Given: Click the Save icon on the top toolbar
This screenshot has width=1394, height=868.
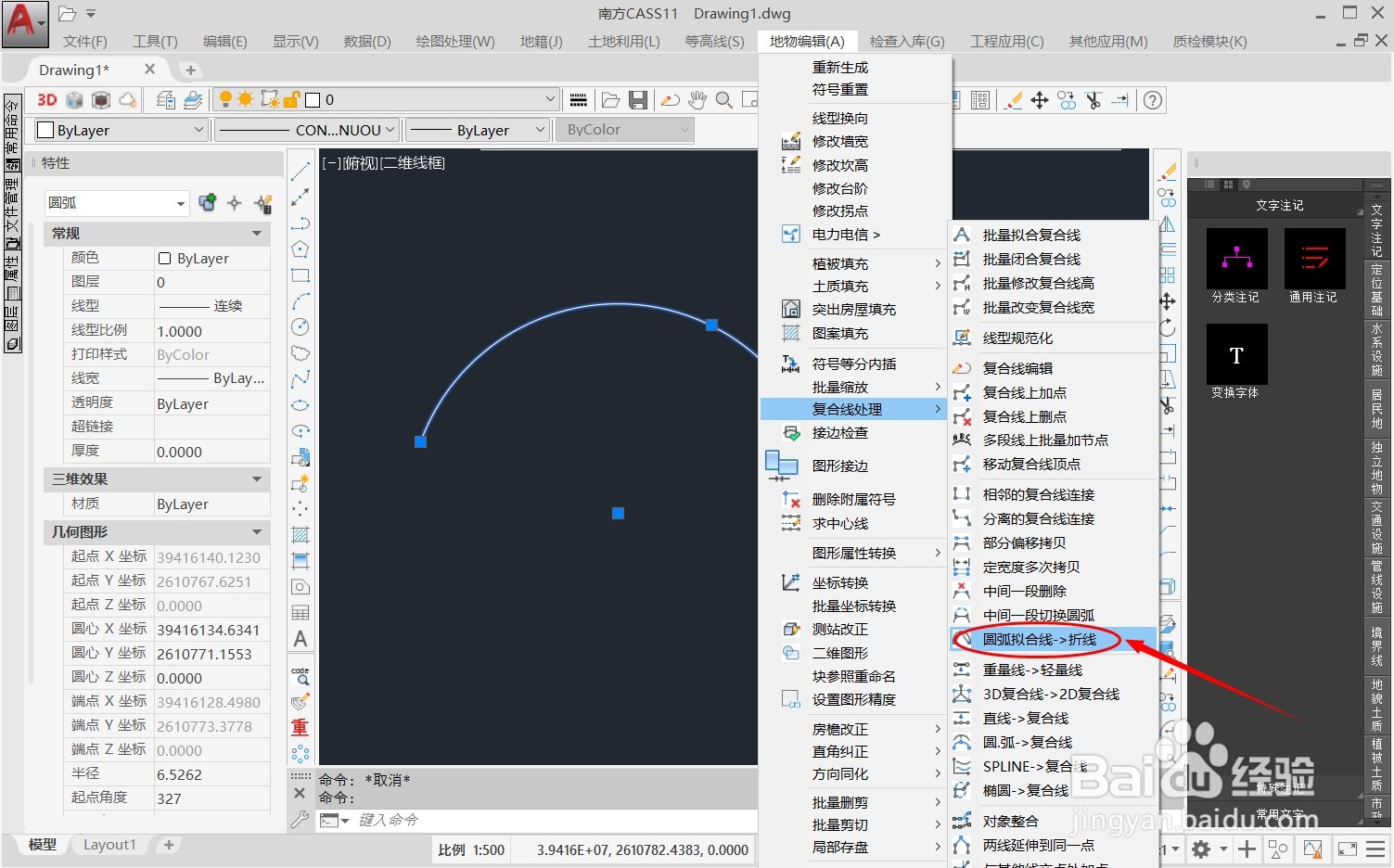Looking at the screenshot, I should coord(637,99).
